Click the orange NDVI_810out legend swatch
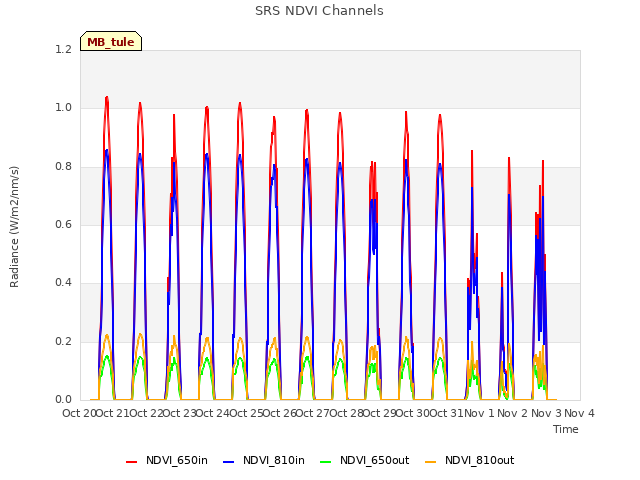 pyautogui.click(x=431, y=462)
